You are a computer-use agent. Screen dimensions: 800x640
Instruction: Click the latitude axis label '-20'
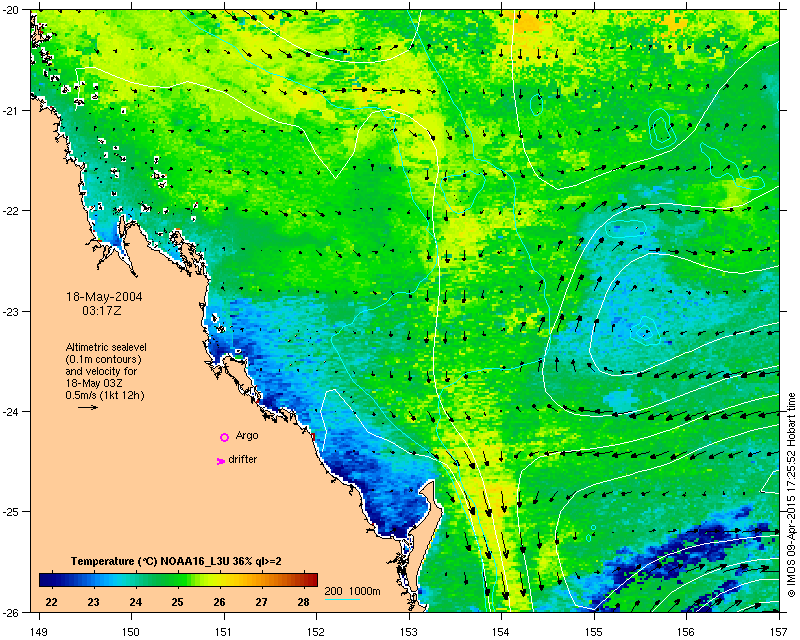click(x=10, y=10)
